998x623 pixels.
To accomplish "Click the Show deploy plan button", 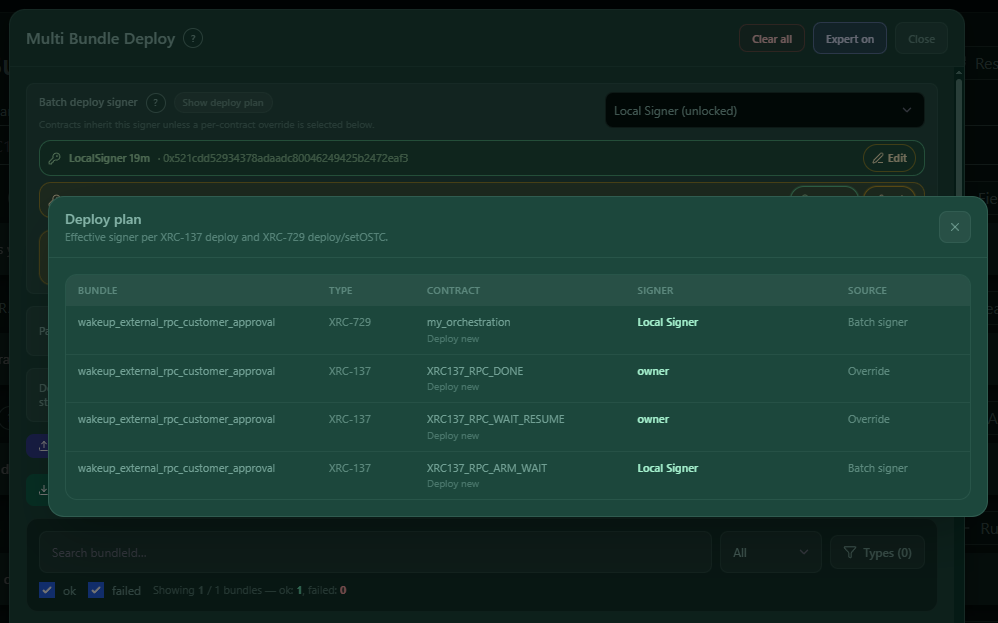I will pyautogui.click(x=223, y=102).
